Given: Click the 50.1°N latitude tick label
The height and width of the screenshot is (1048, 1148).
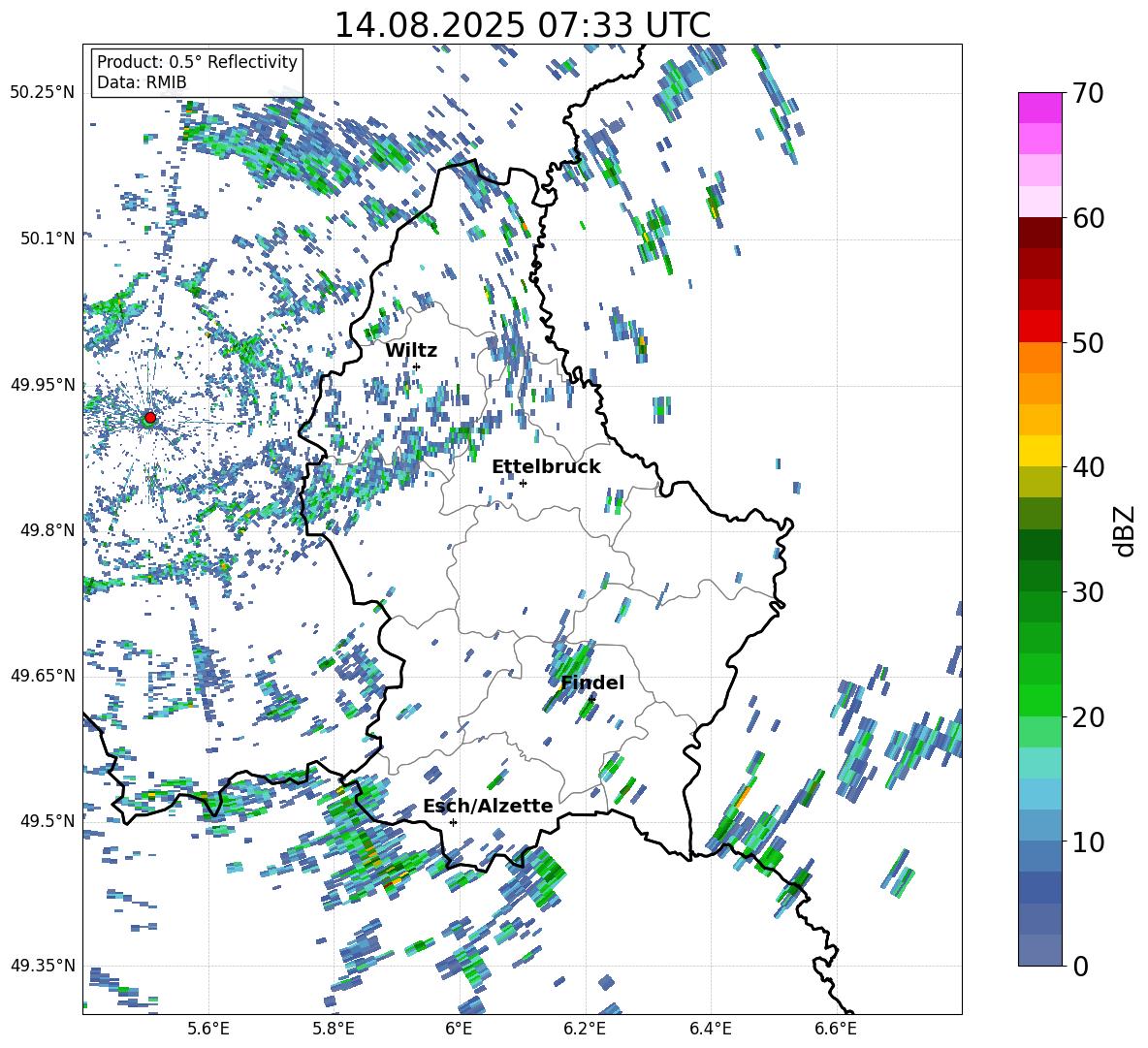Looking at the screenshot, I should pyautogui.click(x=48, y=238).
